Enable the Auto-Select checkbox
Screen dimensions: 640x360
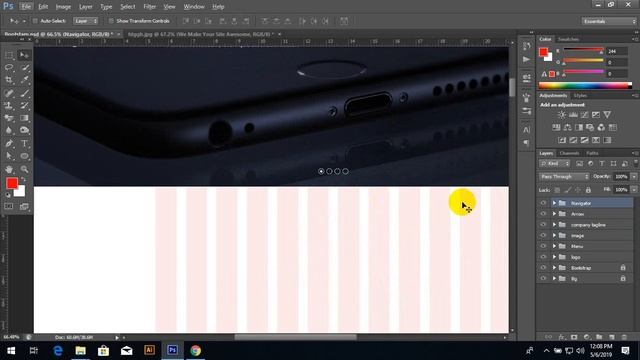click(35, 21)
